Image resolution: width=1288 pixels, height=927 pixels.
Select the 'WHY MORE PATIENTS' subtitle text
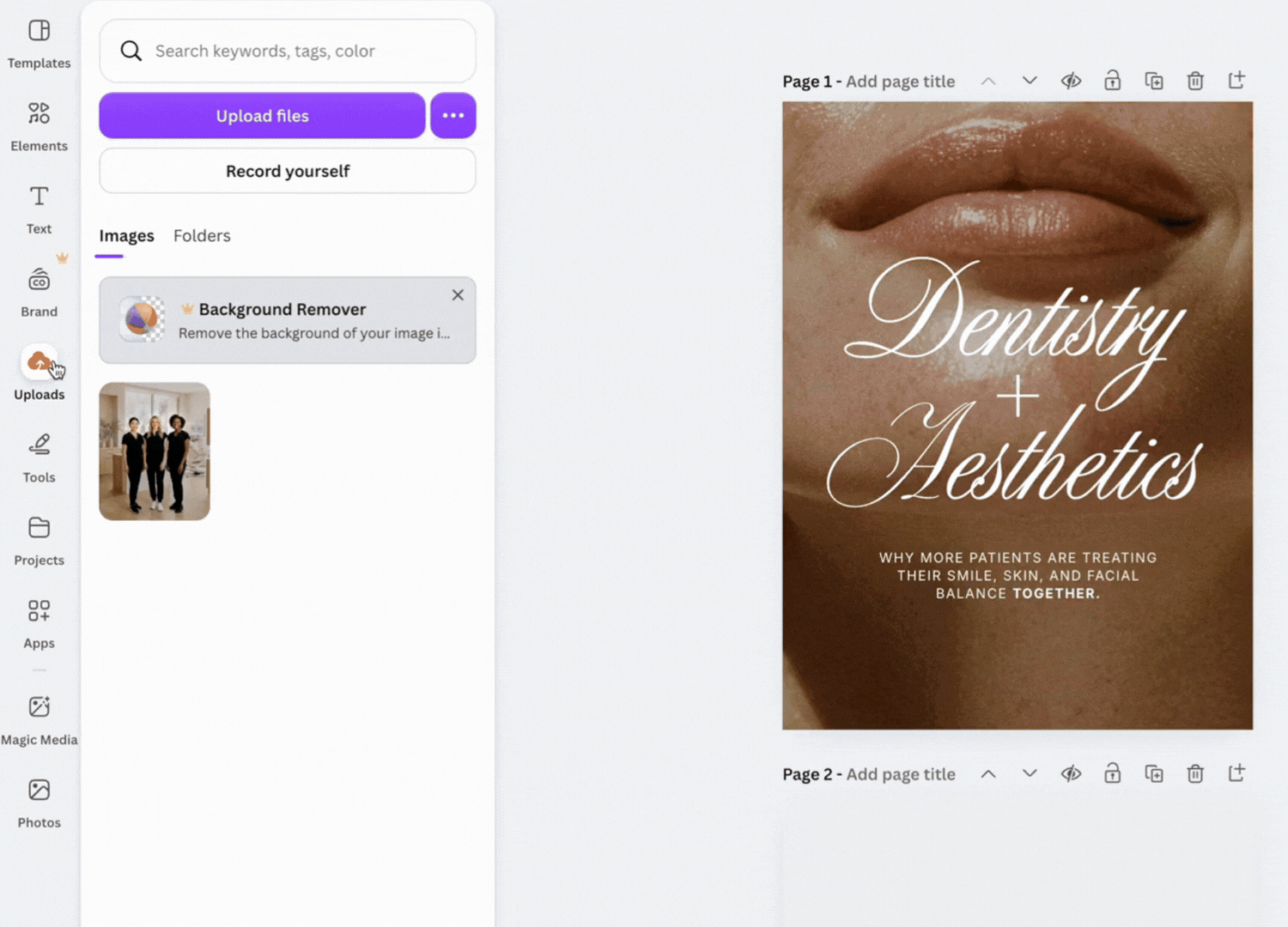tap(1018, 576)
